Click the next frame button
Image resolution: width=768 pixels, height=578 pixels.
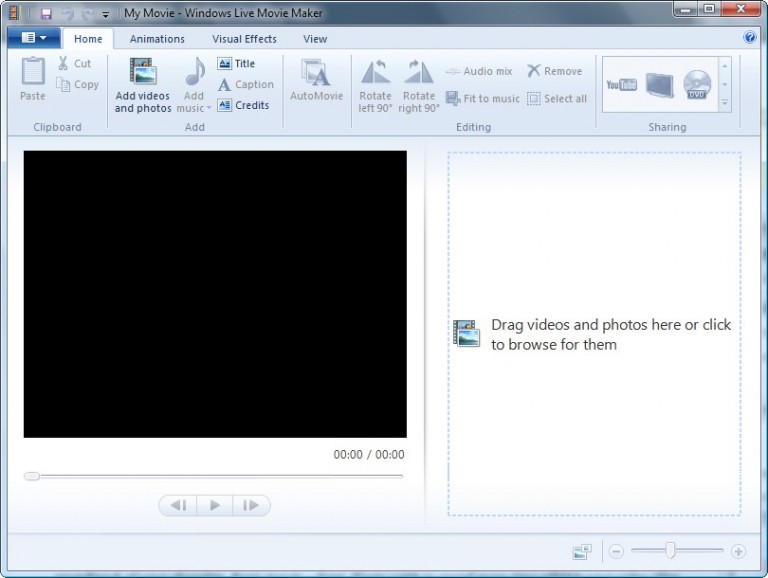point(251,505)
